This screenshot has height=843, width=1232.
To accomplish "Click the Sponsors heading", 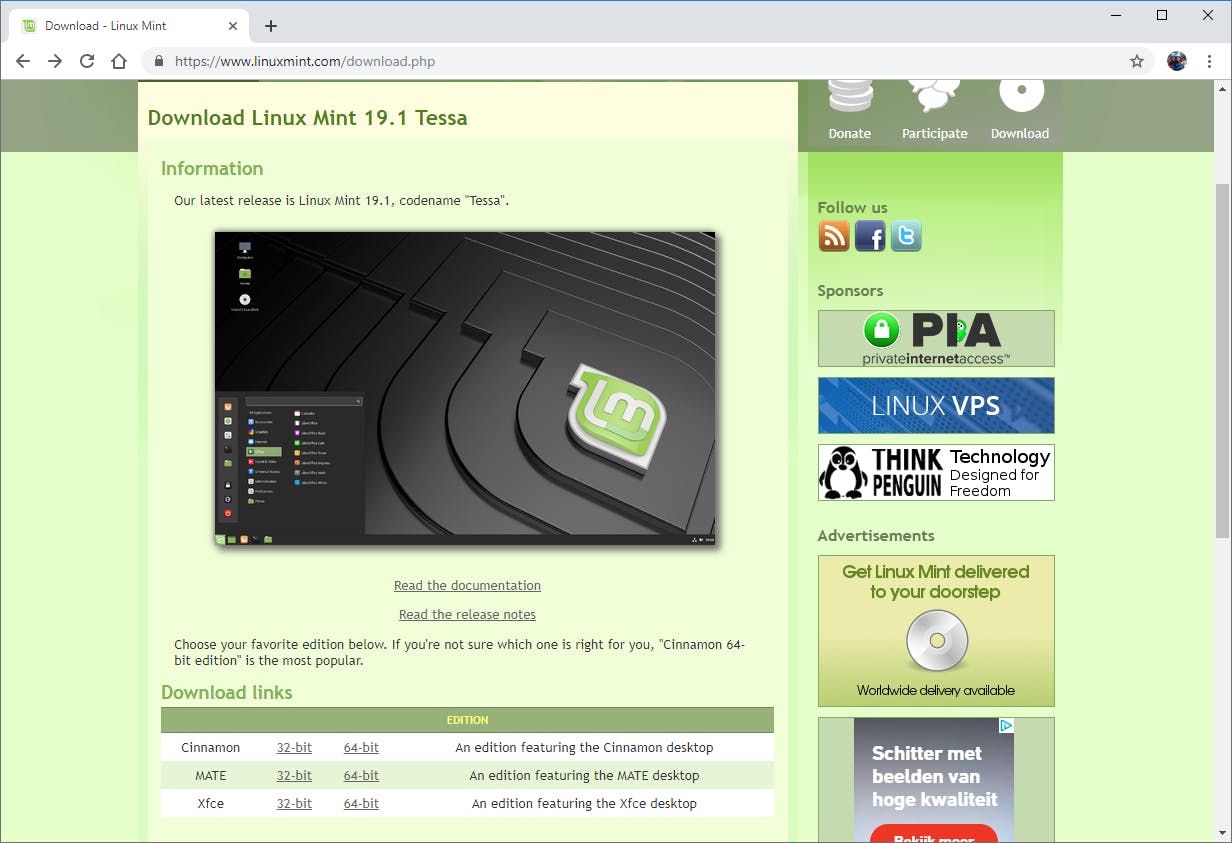I will pos(850,291).
